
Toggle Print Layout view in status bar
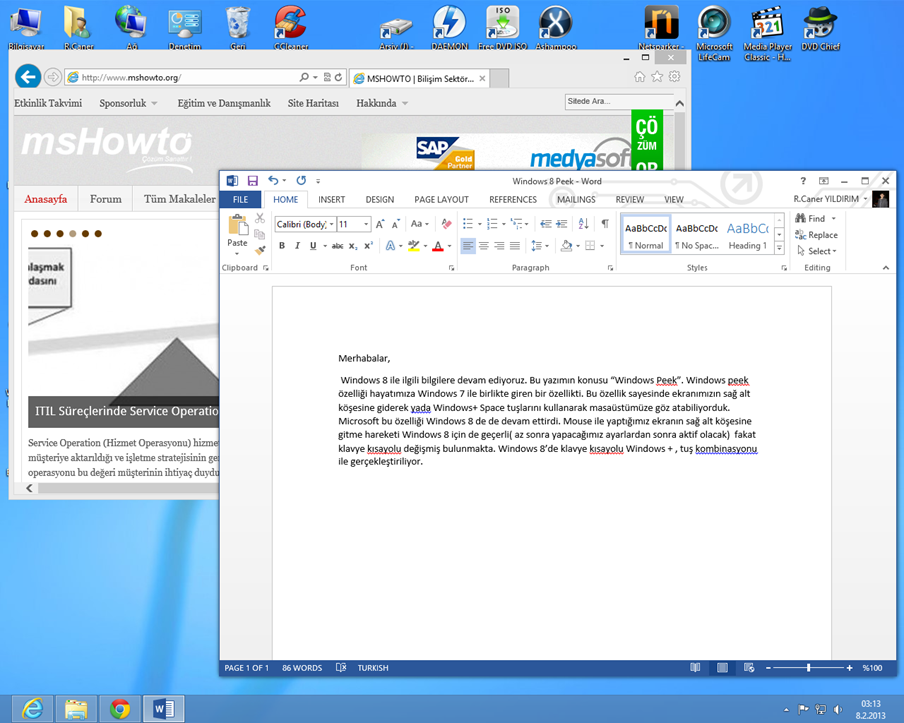pyautogui.click(x=722, y=668)
